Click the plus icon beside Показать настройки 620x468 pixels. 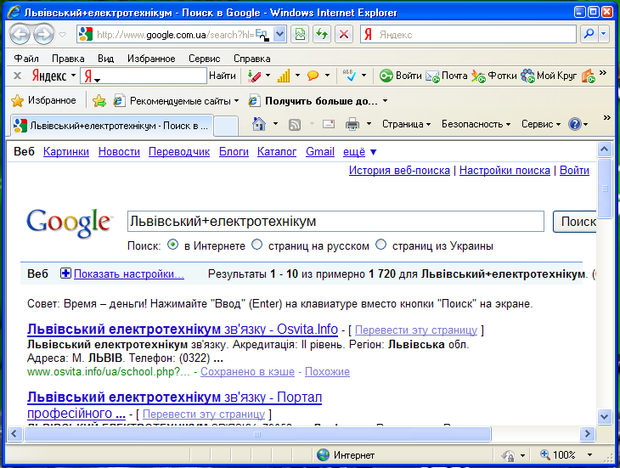tap(65, 273)
